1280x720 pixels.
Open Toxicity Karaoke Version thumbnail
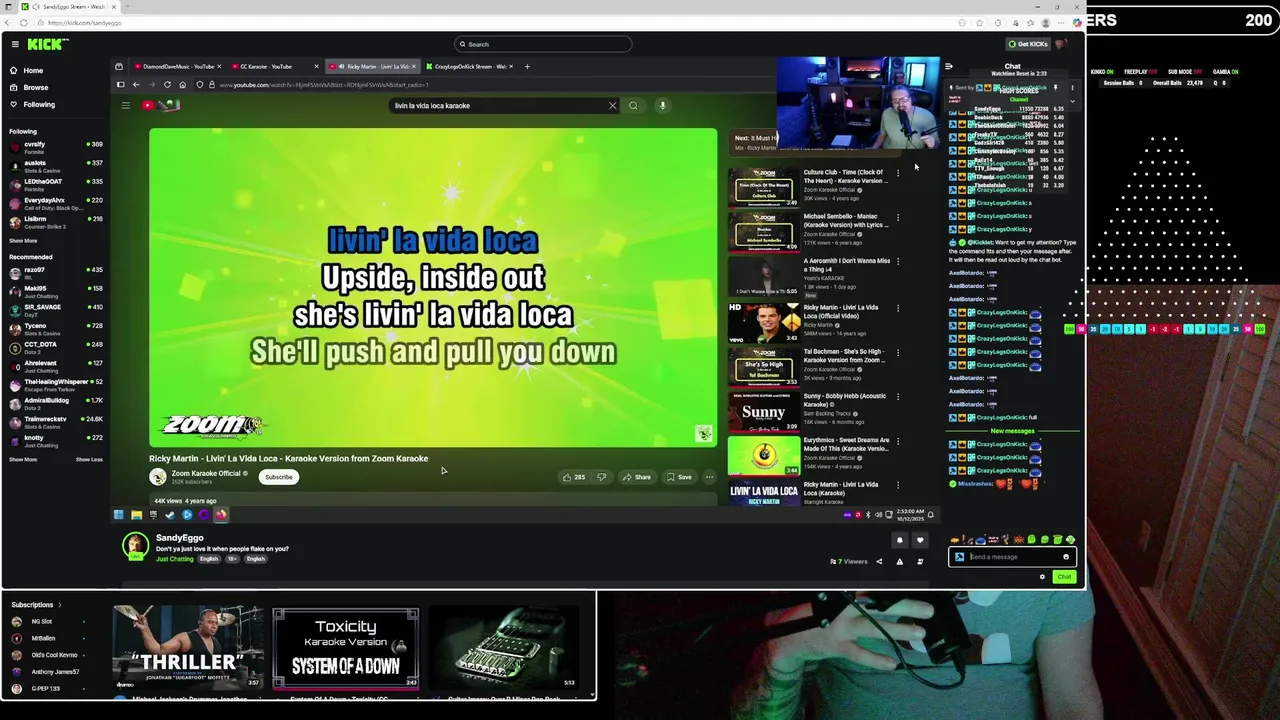pyautogui.click(x=346, y=648)
